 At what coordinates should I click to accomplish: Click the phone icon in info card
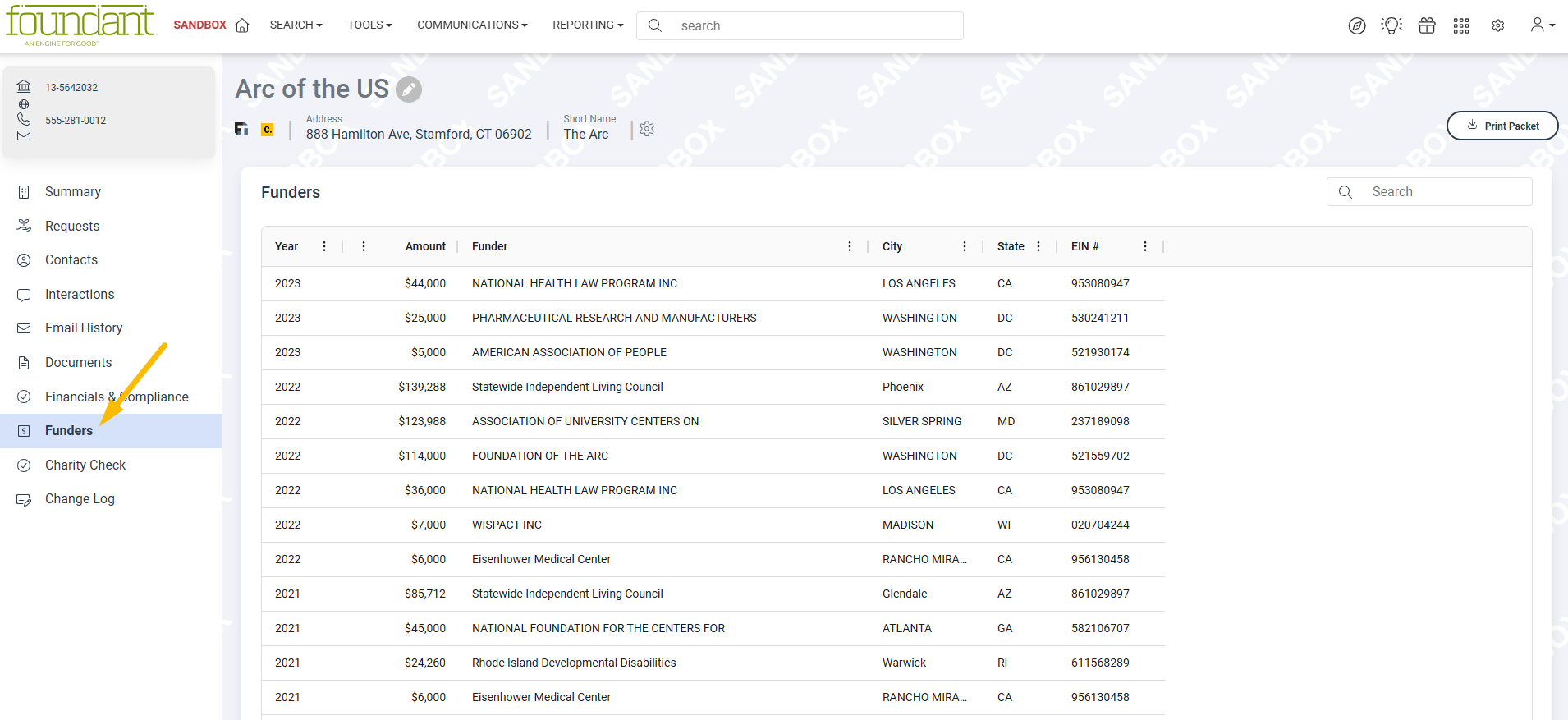24,119
